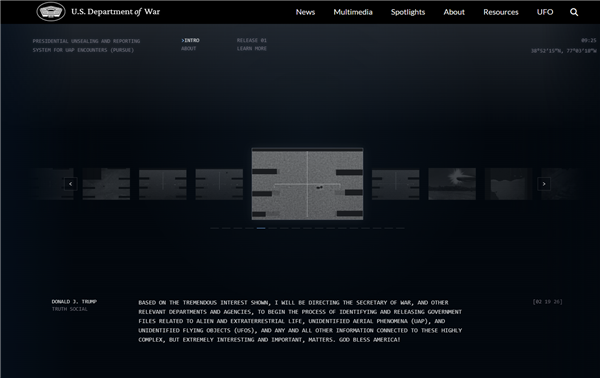Select thumbnail showing a pale terrain silhouette
600x378 pixels.
[x=509, y=184]
